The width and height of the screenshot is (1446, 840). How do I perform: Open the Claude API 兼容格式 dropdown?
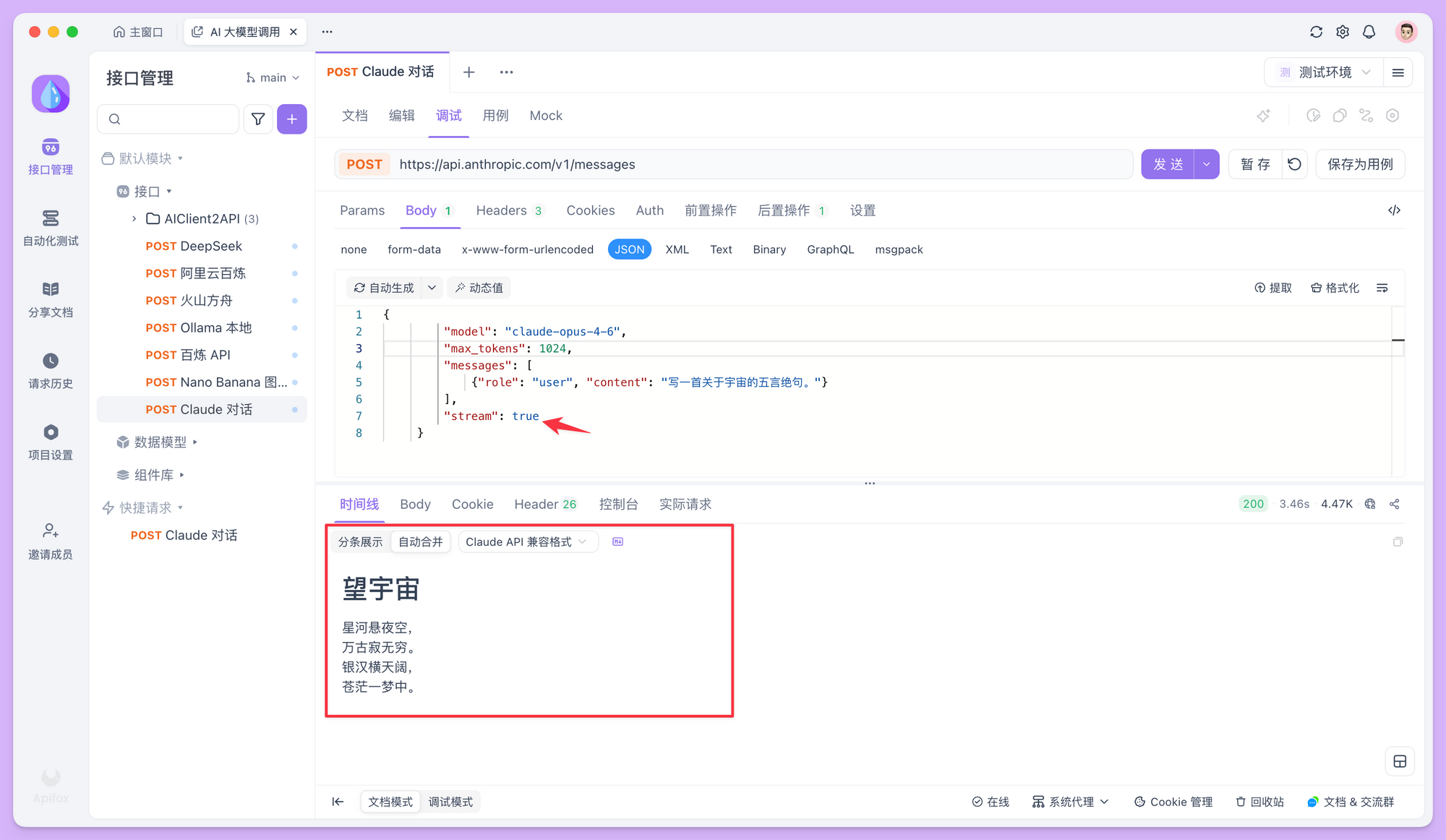pyautogui.click(x=528, y=541)
